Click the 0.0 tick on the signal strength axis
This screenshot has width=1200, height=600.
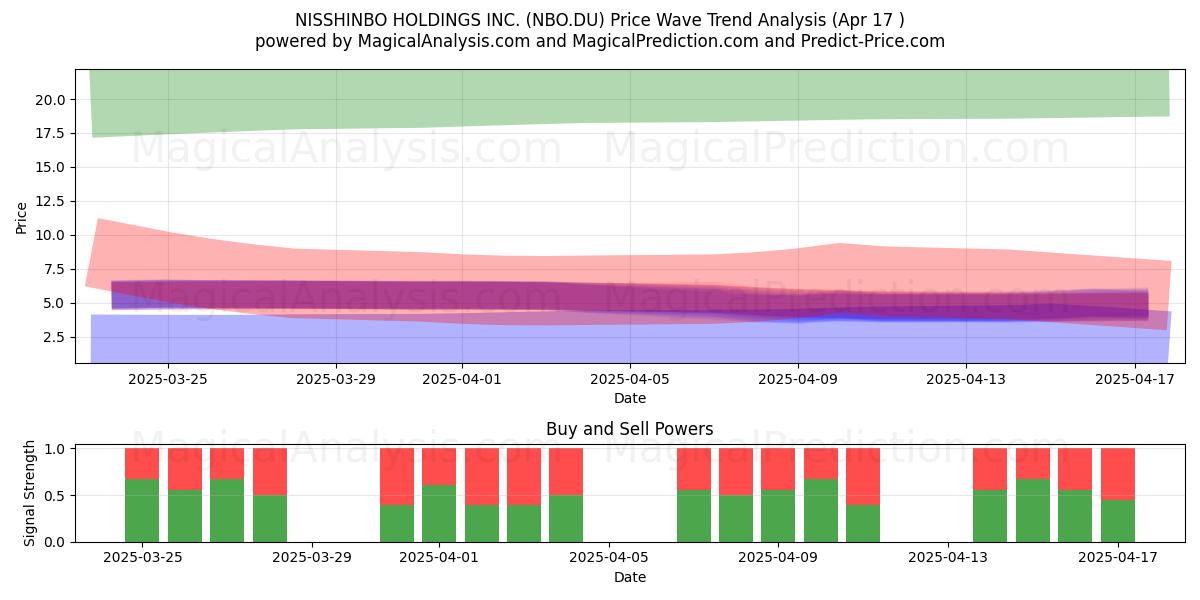[55, 542]
